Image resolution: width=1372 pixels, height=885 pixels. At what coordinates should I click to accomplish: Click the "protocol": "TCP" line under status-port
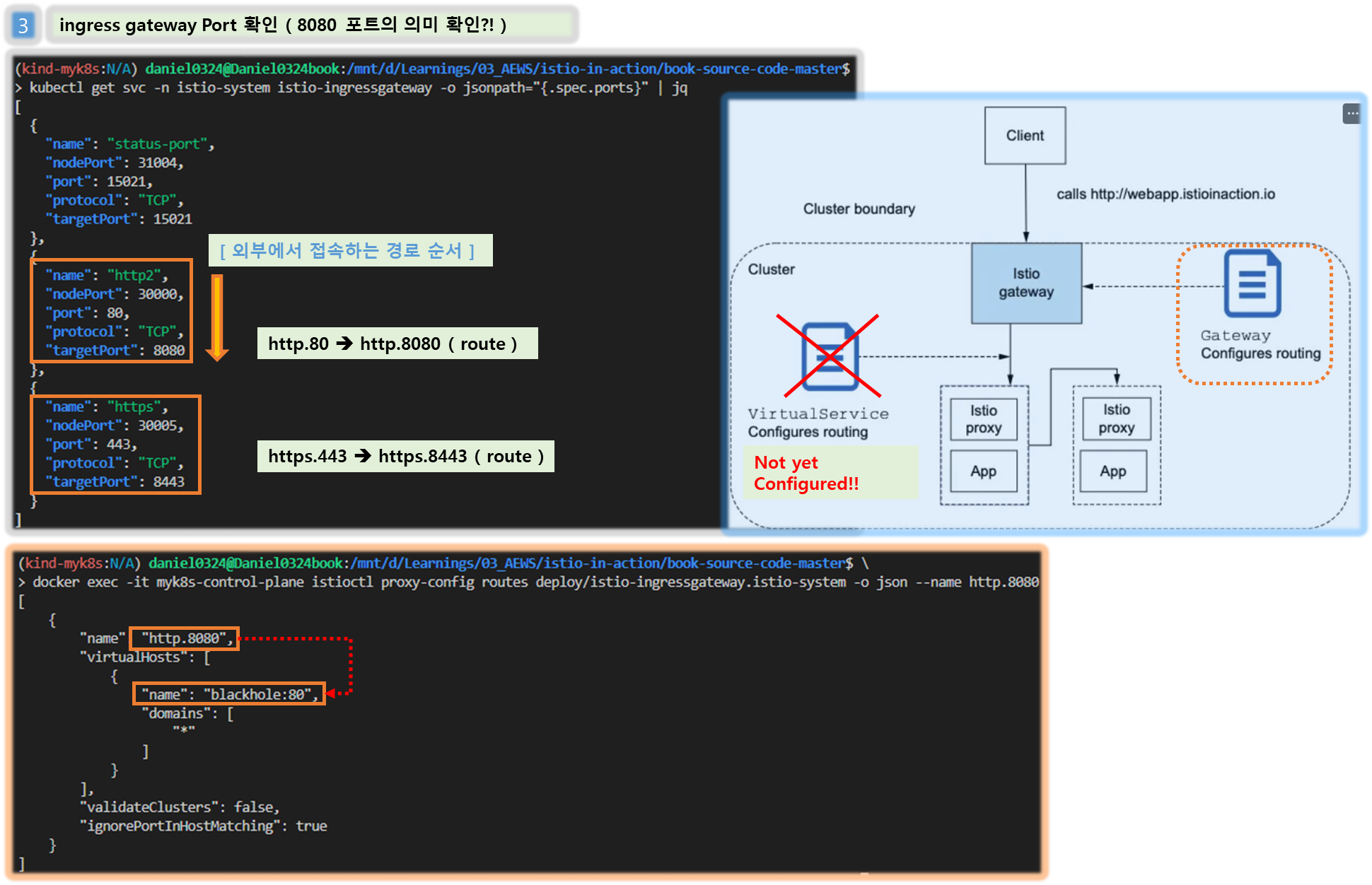(x=115, y=200)
